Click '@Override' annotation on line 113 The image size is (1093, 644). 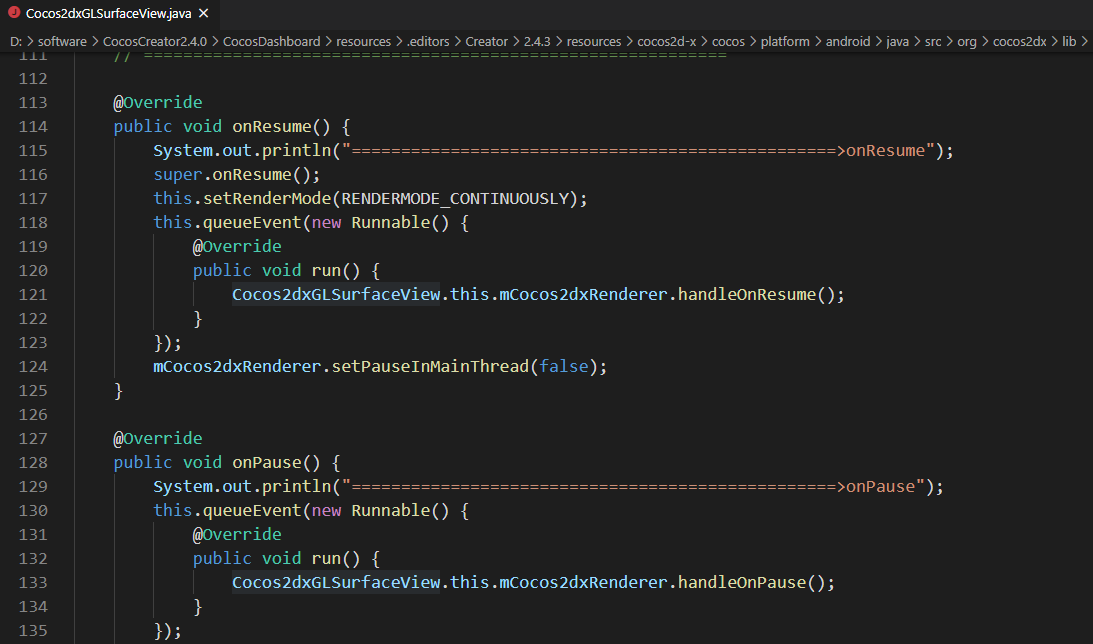tap(158, 102)
